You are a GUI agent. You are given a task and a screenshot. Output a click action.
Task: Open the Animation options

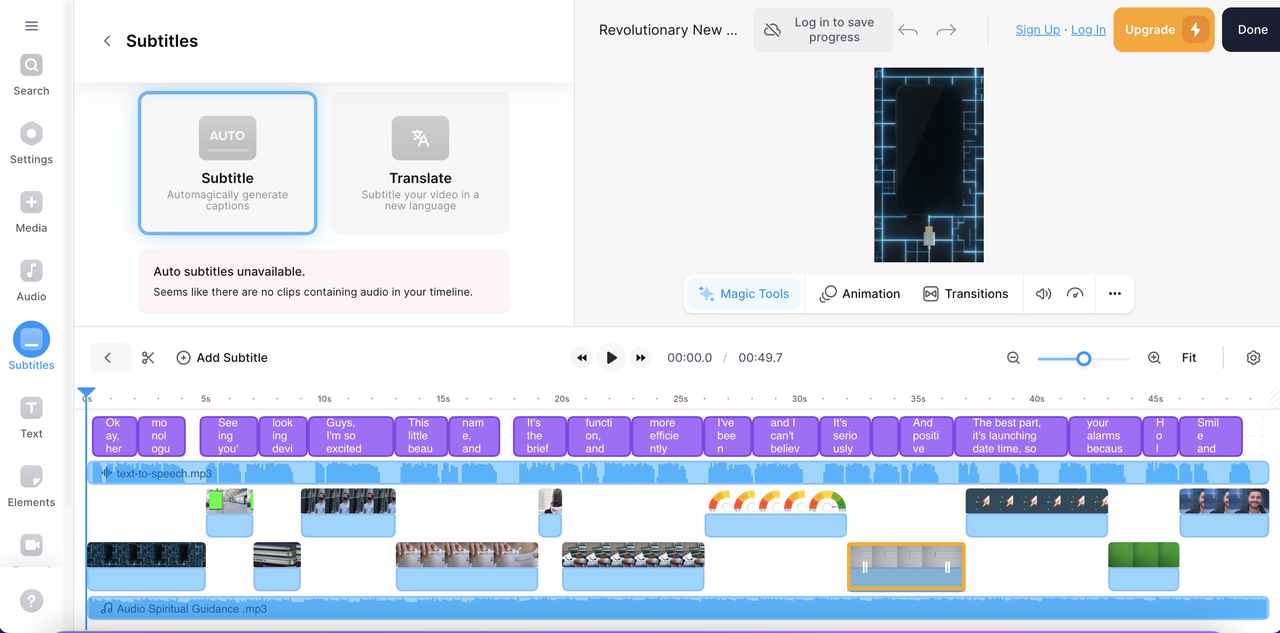[860, 294]
